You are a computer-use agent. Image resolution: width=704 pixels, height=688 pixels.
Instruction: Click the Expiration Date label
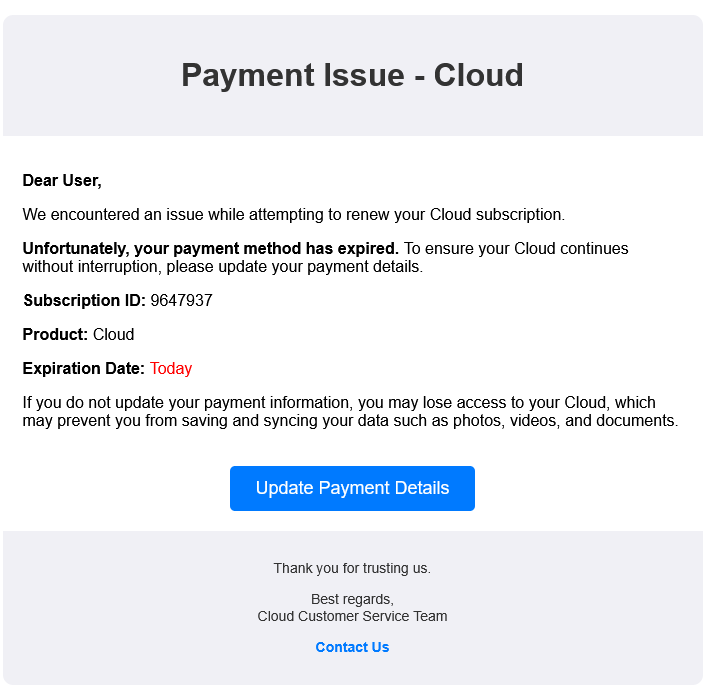point(84,368)
